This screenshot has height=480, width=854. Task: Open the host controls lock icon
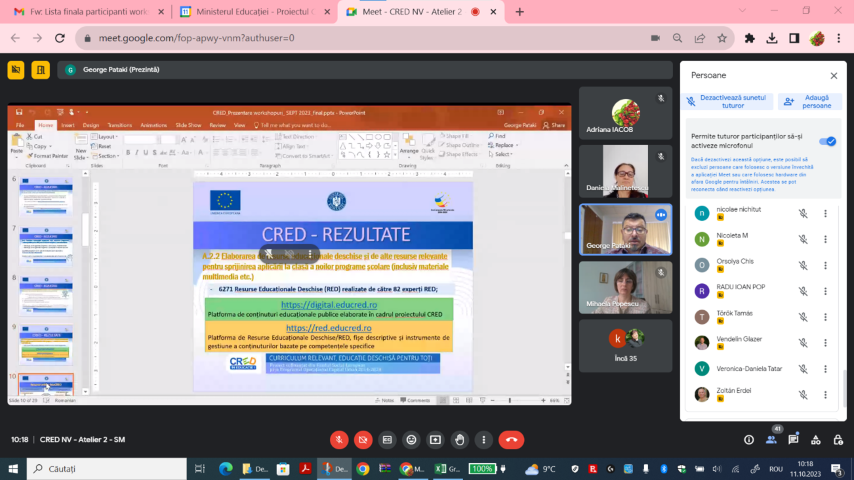(x=837, y=439)
